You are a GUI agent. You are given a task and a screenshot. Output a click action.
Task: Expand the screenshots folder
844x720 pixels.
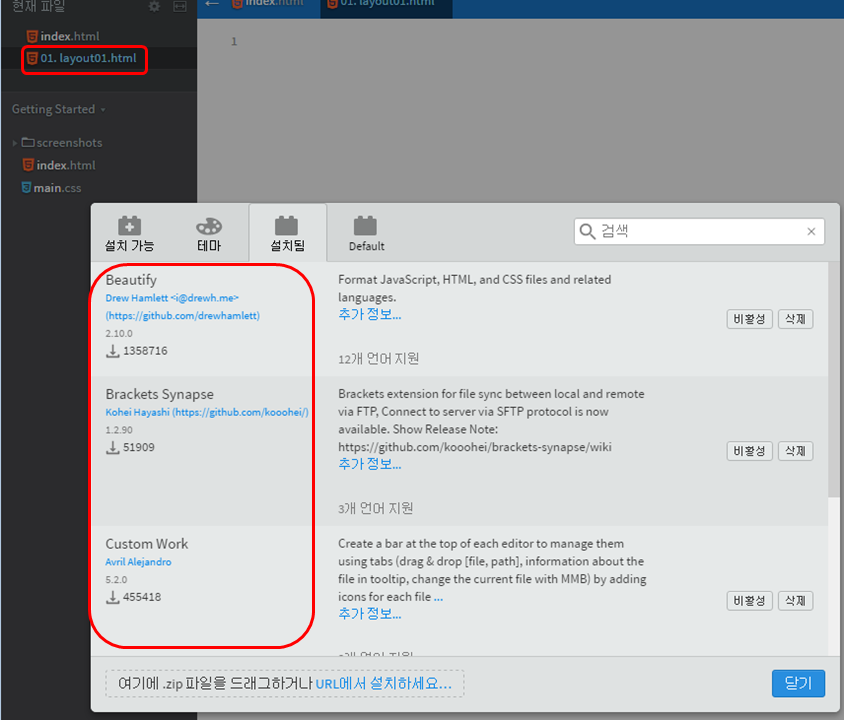[15, 143]
